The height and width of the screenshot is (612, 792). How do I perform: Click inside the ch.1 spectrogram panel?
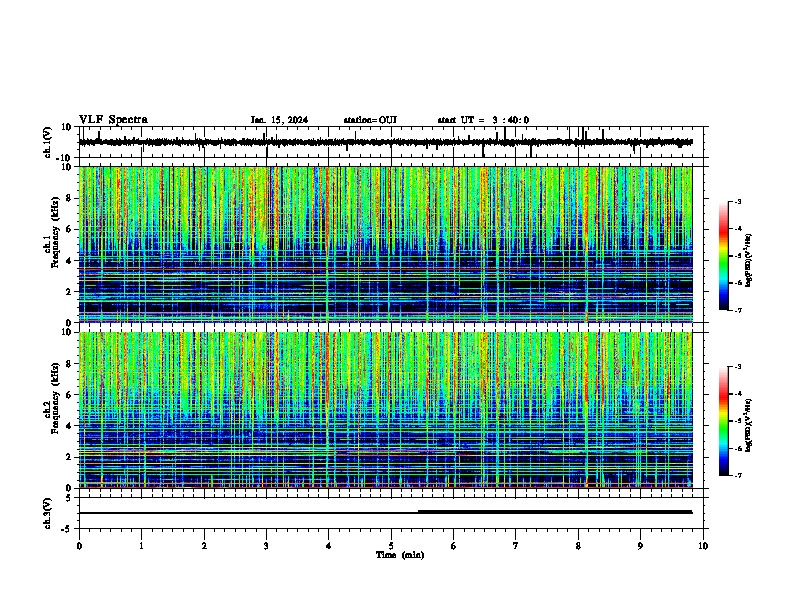tap(385, 244)
